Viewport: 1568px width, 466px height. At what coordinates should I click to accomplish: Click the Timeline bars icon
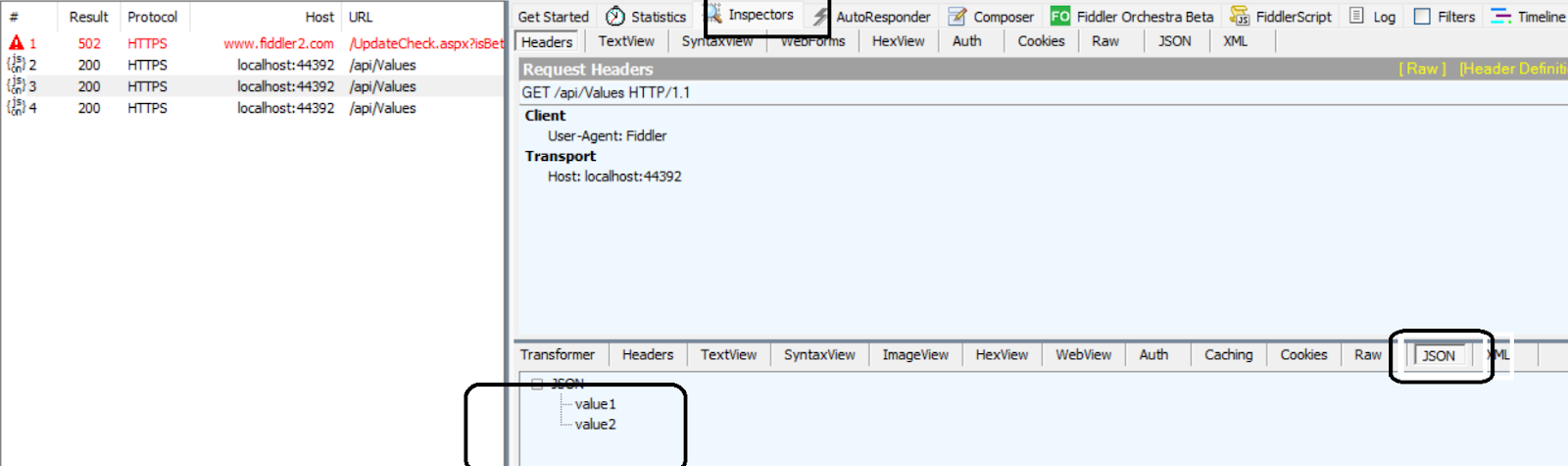tap(1500, 16)
